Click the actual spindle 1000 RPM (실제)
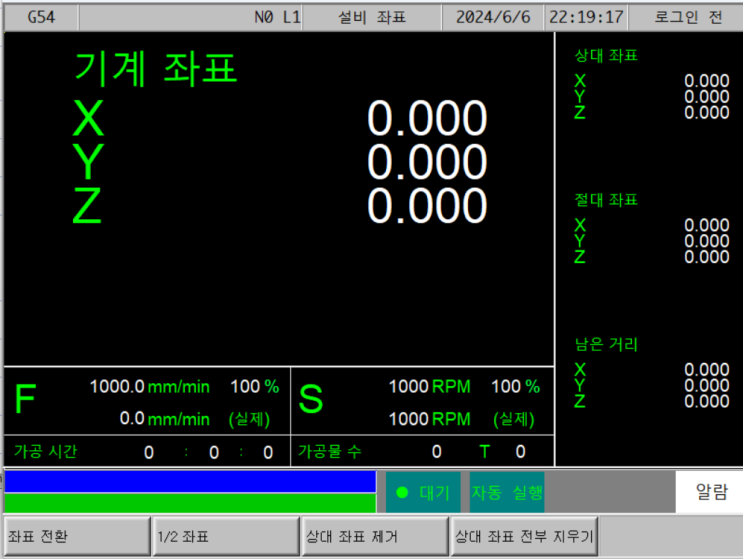The height and width of the screenshot is (559, 743). click(462, 419)
